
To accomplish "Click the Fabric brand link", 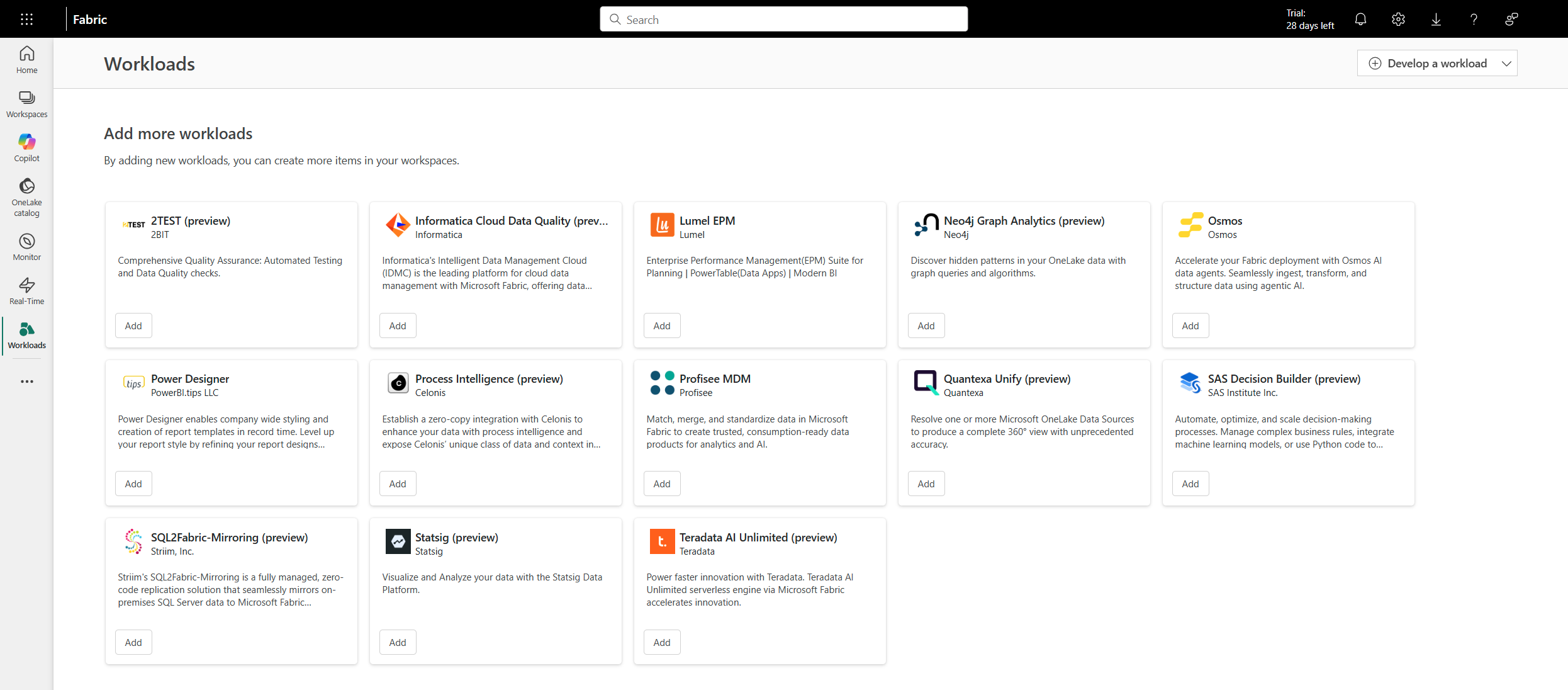I will (x=90, y=20).
